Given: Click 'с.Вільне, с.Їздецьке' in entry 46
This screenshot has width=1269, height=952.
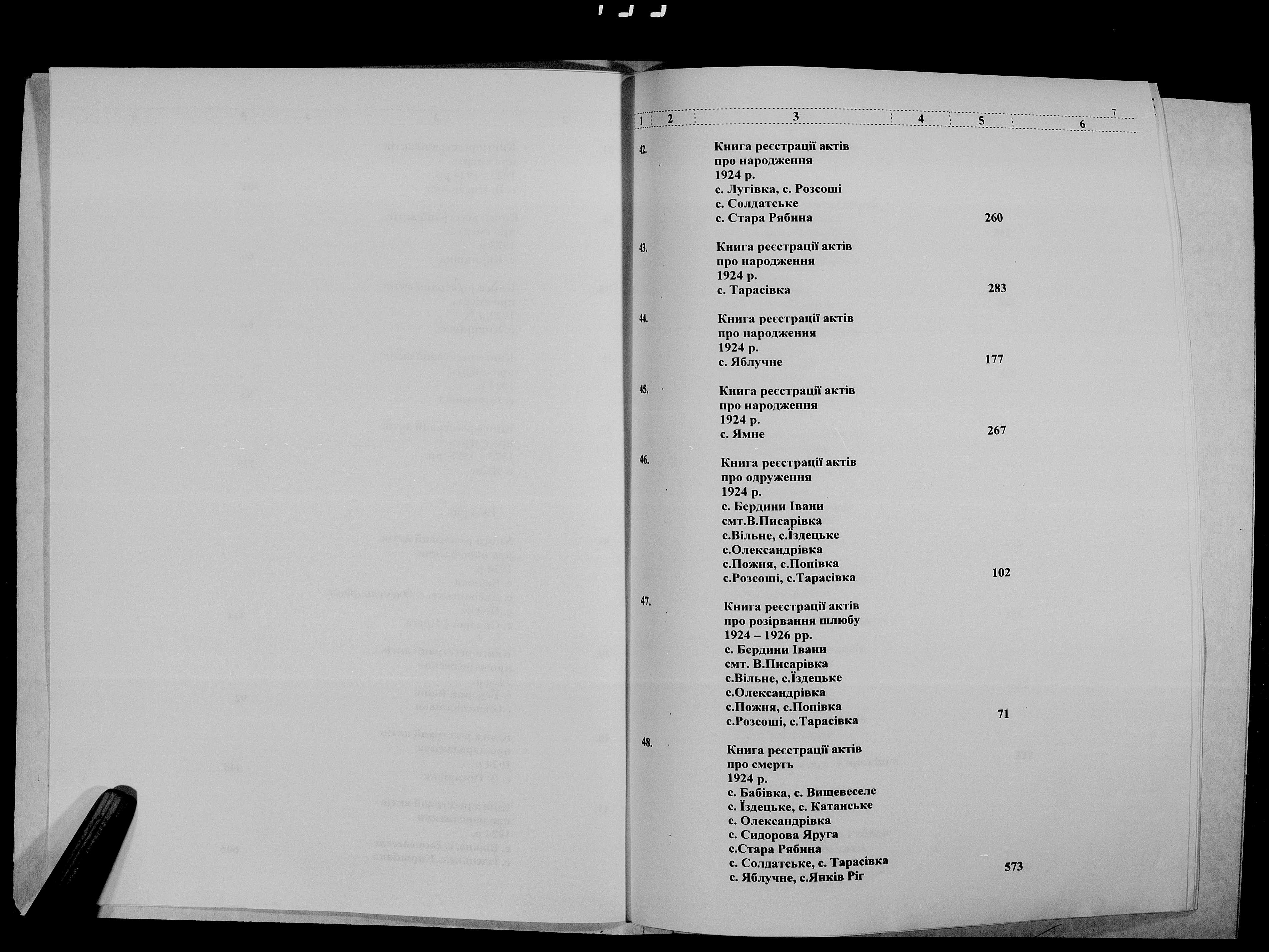Looking at the screenshot, I should [x=781, y=536].
